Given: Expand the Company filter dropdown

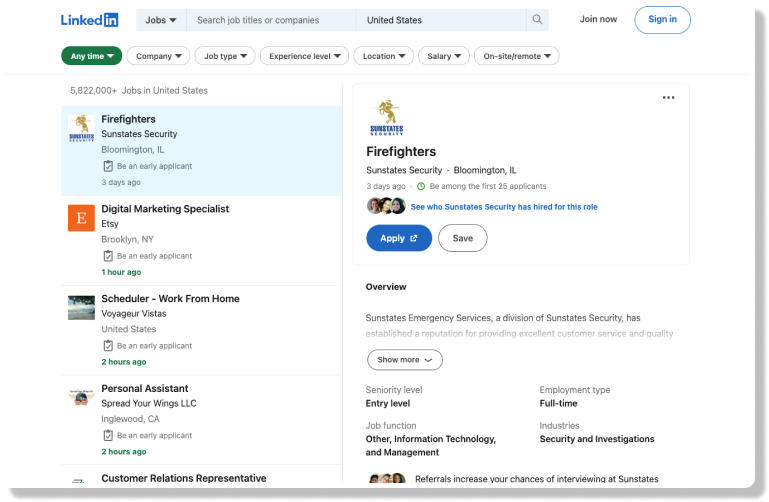Looking at the screenshot, I should (x=158, y=56).
